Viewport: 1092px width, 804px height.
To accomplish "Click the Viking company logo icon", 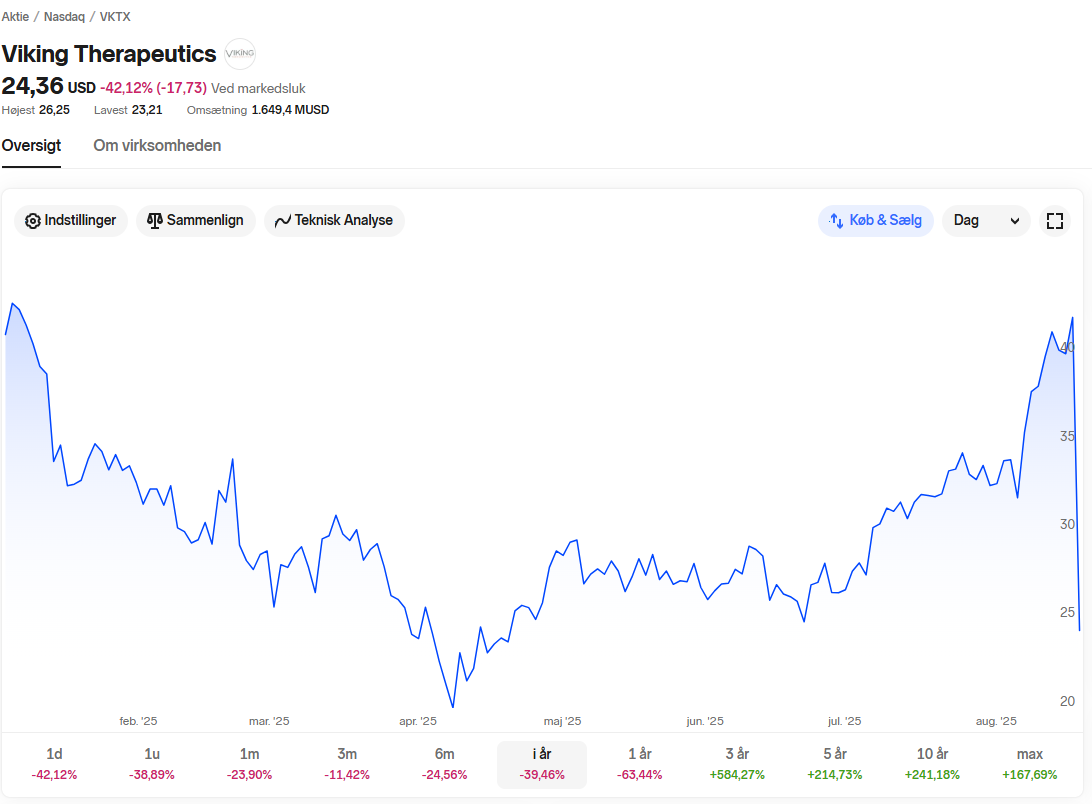I will [x=240, y=54].
